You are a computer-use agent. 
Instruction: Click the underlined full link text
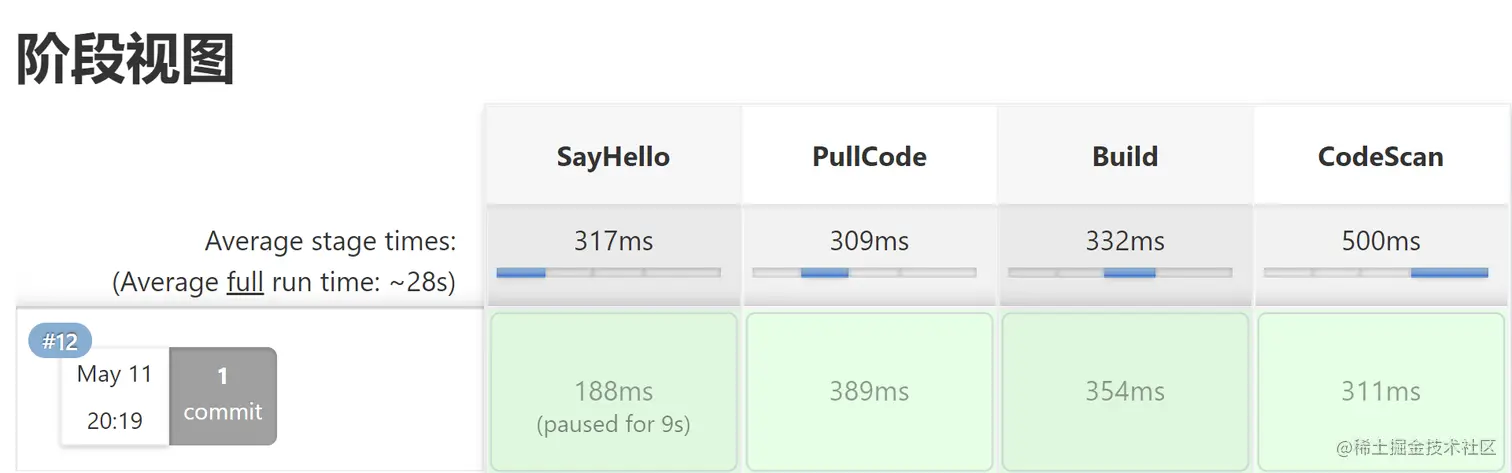[x=245, y=283]
